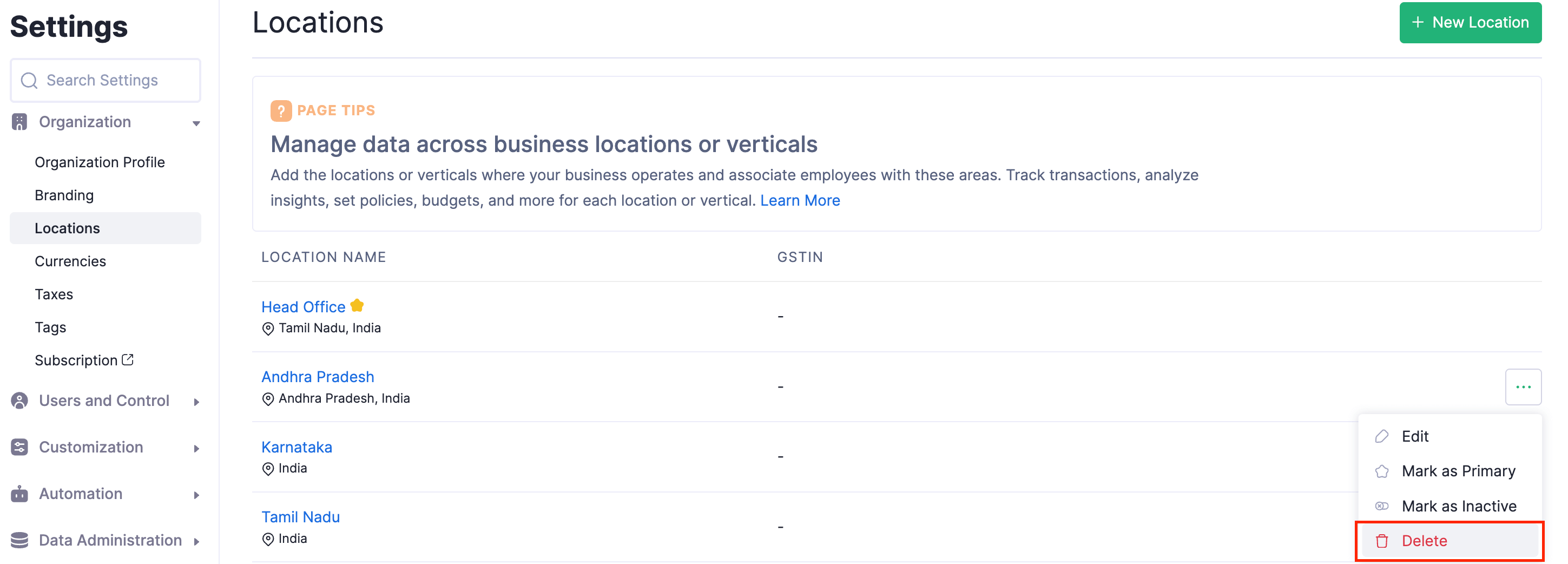Click the Page Tips question mark icon
The image size is (1568, 564).
tap(281, 110)
